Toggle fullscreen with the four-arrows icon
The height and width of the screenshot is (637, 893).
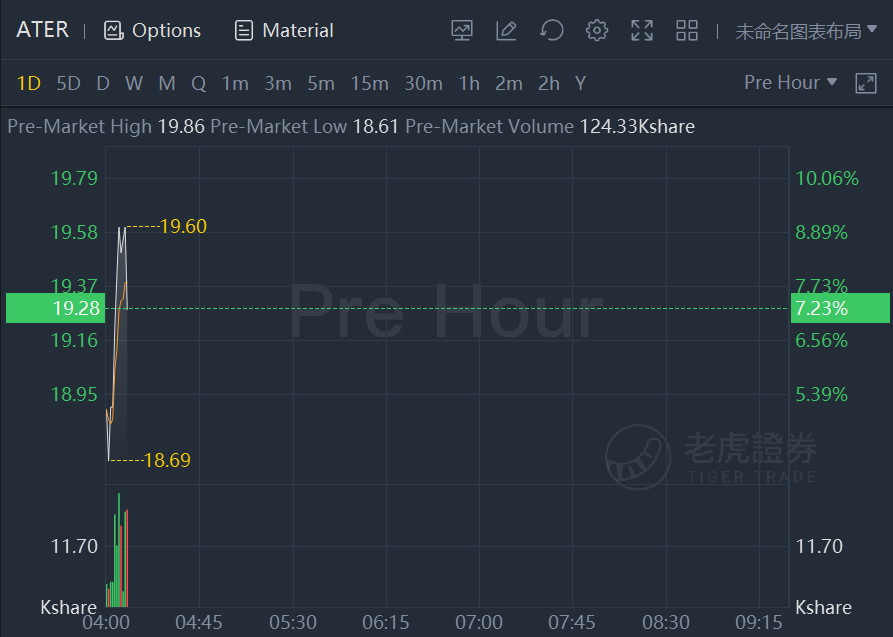pos(642,31)
